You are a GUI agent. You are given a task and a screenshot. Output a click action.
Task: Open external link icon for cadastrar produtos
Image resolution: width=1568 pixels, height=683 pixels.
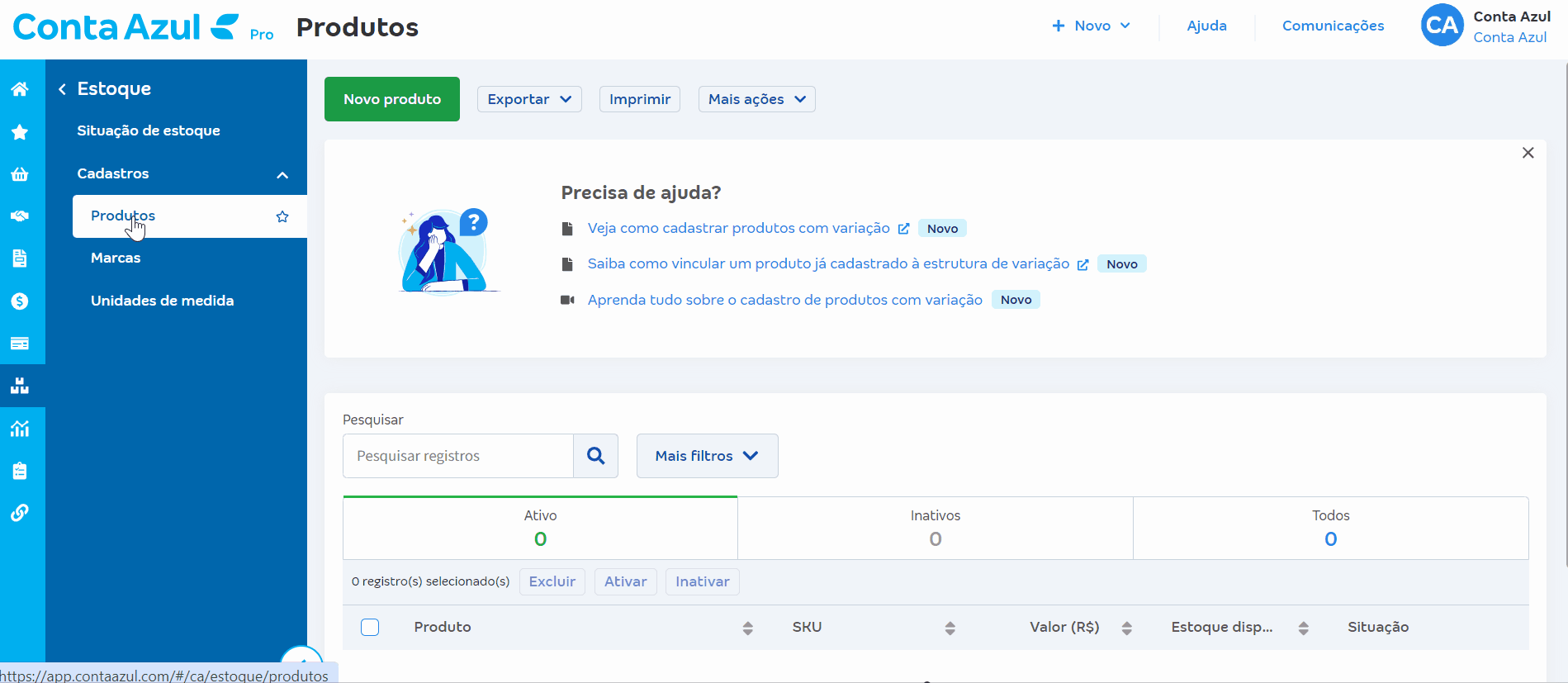[x=903, y=229]
